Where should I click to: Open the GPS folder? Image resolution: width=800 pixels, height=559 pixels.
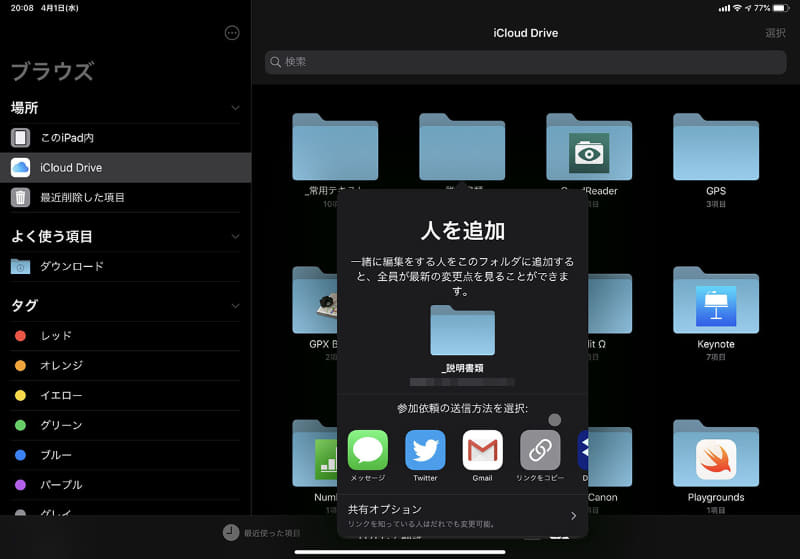[x=716, y=147]
